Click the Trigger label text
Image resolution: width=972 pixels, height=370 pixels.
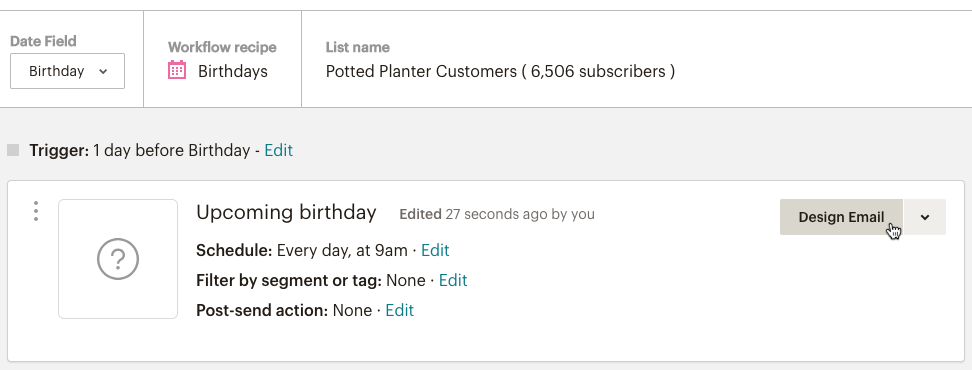click(x=59, y=150)
